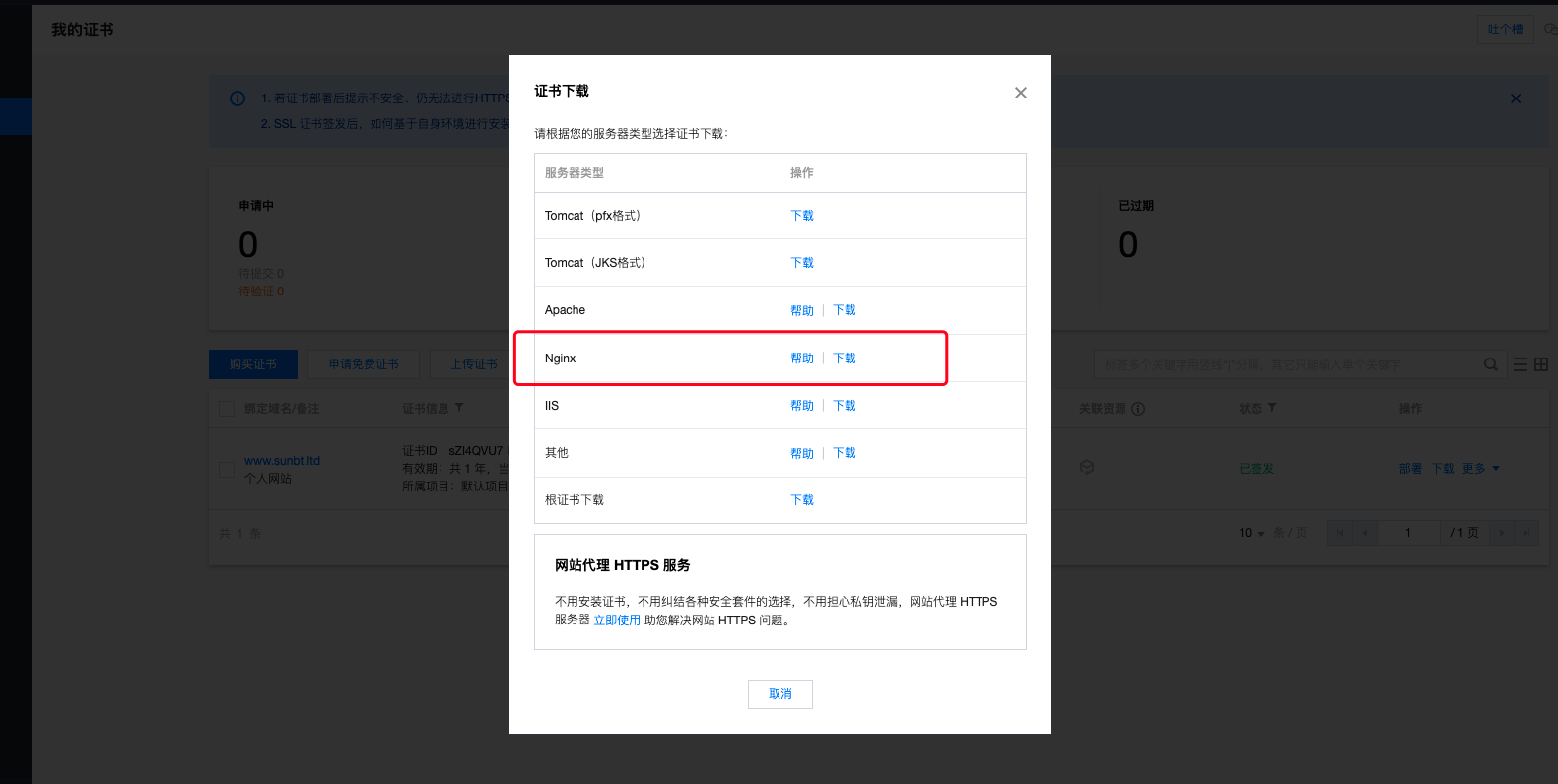Download Tomcat pfx format certificate

pos(802,216)
